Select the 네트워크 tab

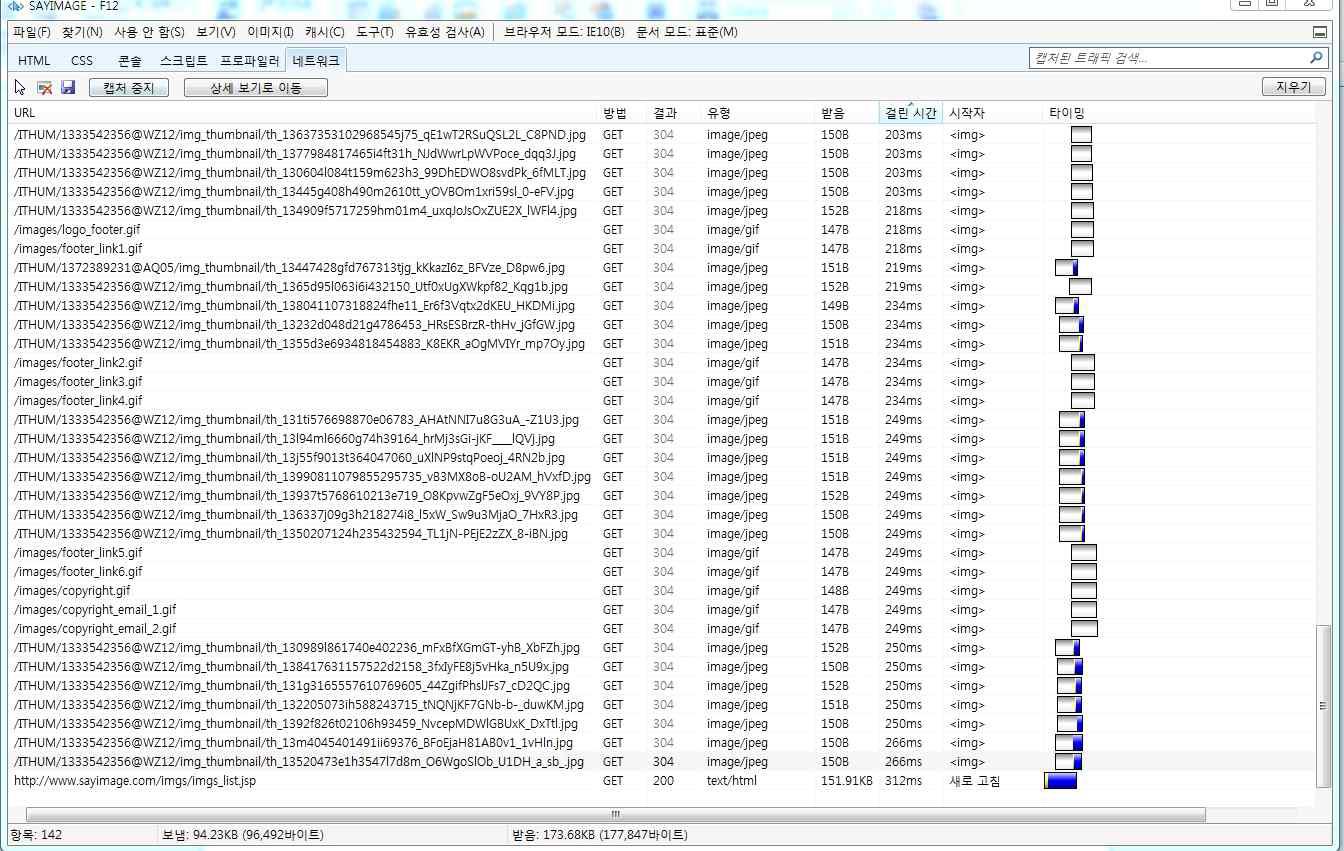(x=316, y=61)
